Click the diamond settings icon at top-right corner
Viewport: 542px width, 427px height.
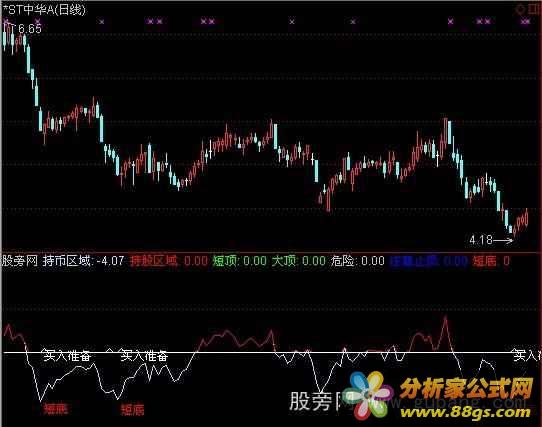pos(520,9)
